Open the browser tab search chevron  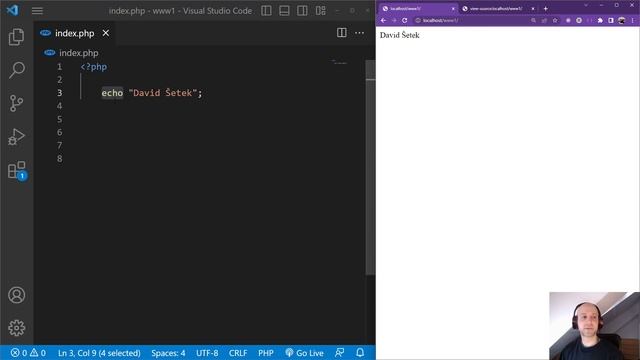[586, 5]
